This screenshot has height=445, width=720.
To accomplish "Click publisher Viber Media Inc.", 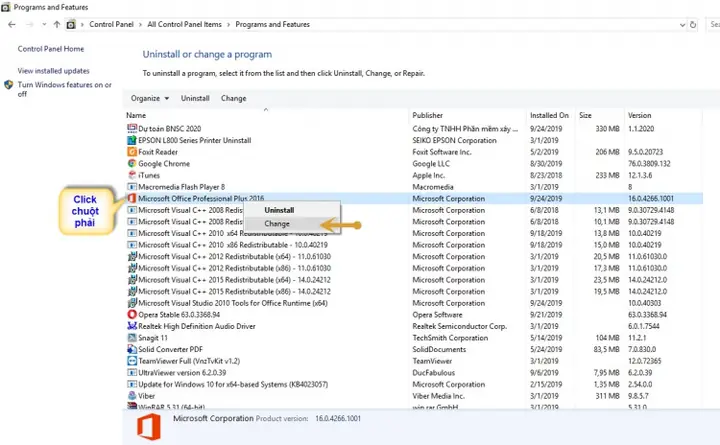I will 439,396.
